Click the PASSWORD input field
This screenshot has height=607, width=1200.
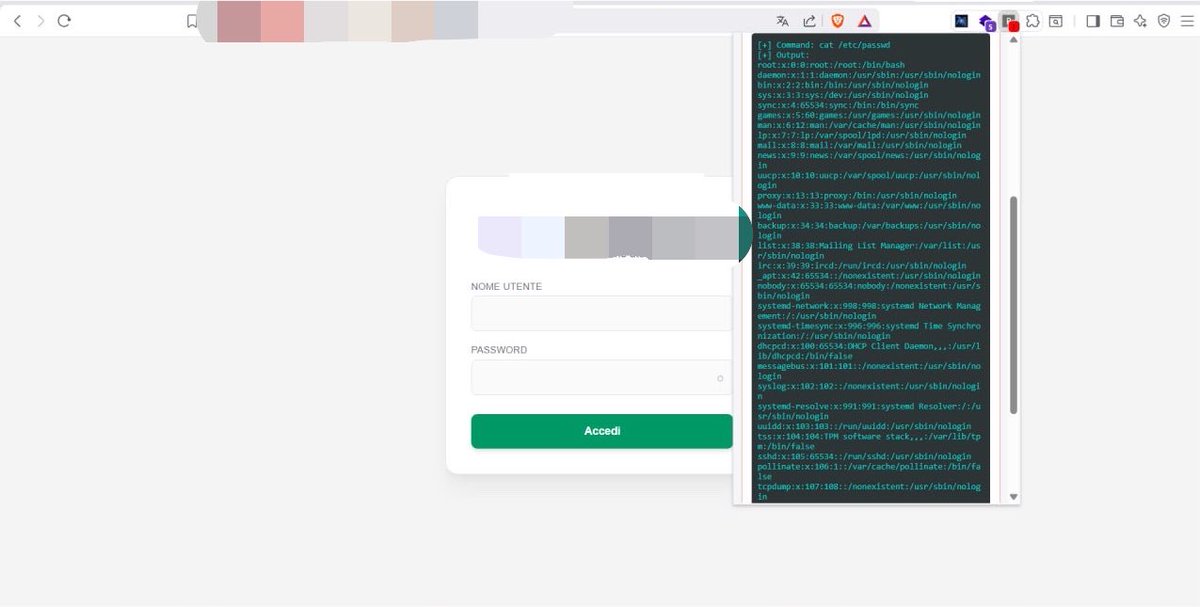[602, 377]
